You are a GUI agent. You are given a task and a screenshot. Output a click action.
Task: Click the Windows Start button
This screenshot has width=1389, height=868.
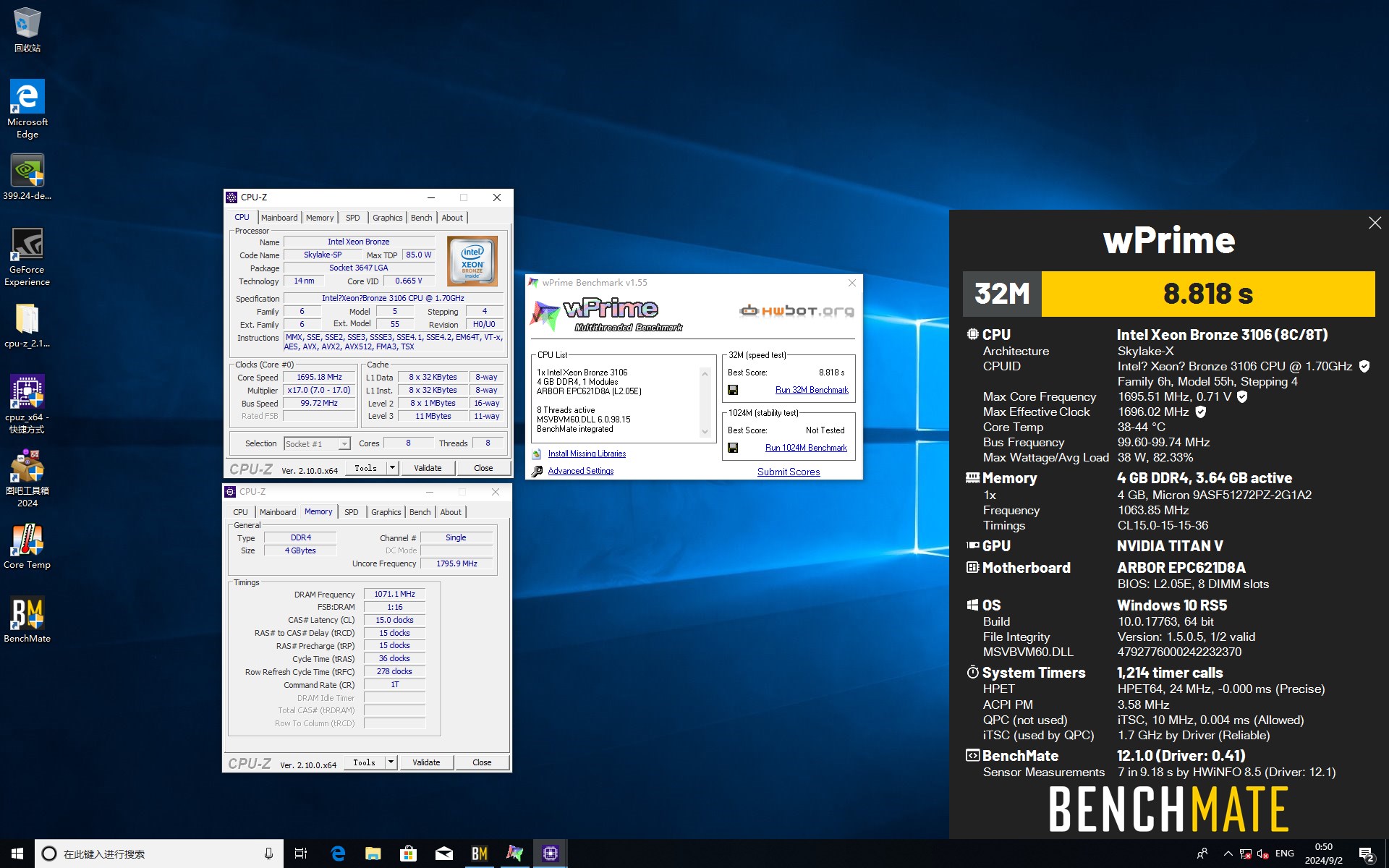[x=17, y=854]
